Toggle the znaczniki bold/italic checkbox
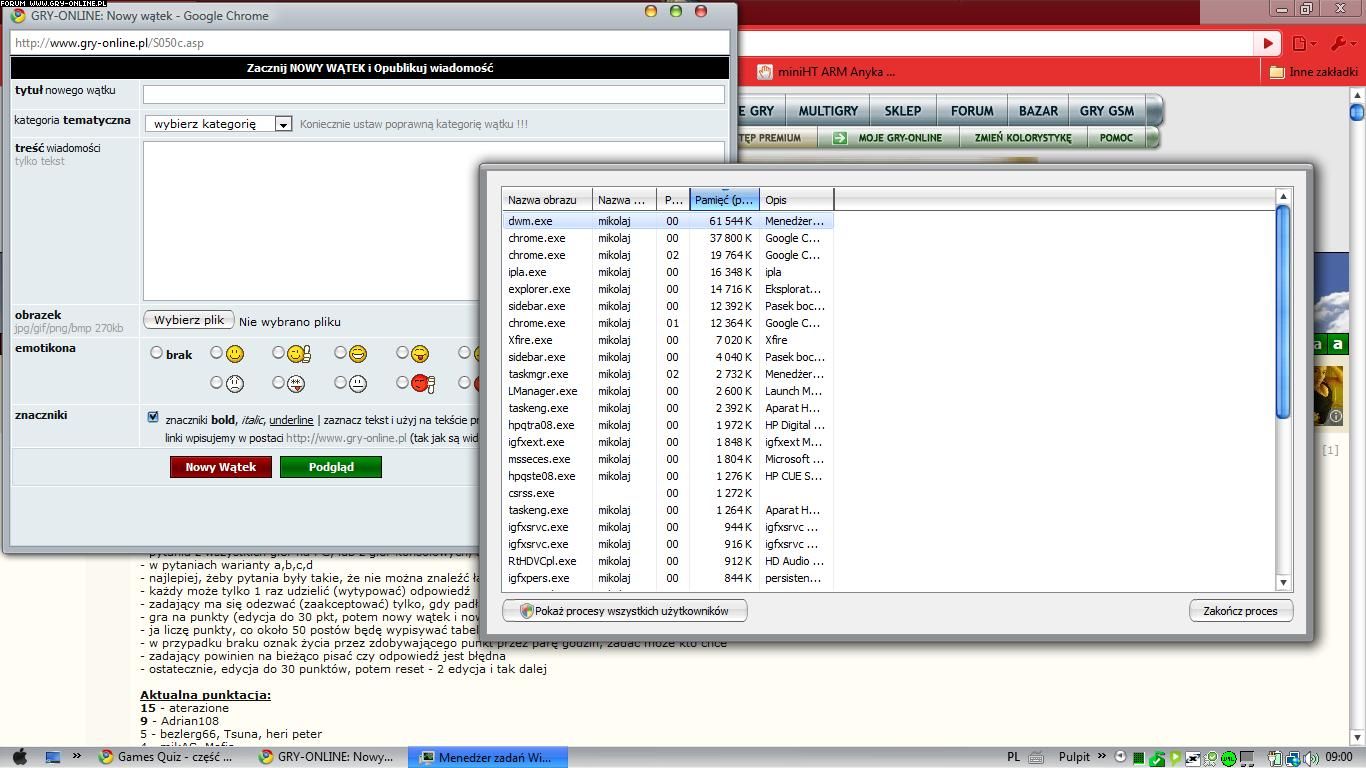 click(x=153, y=417)
